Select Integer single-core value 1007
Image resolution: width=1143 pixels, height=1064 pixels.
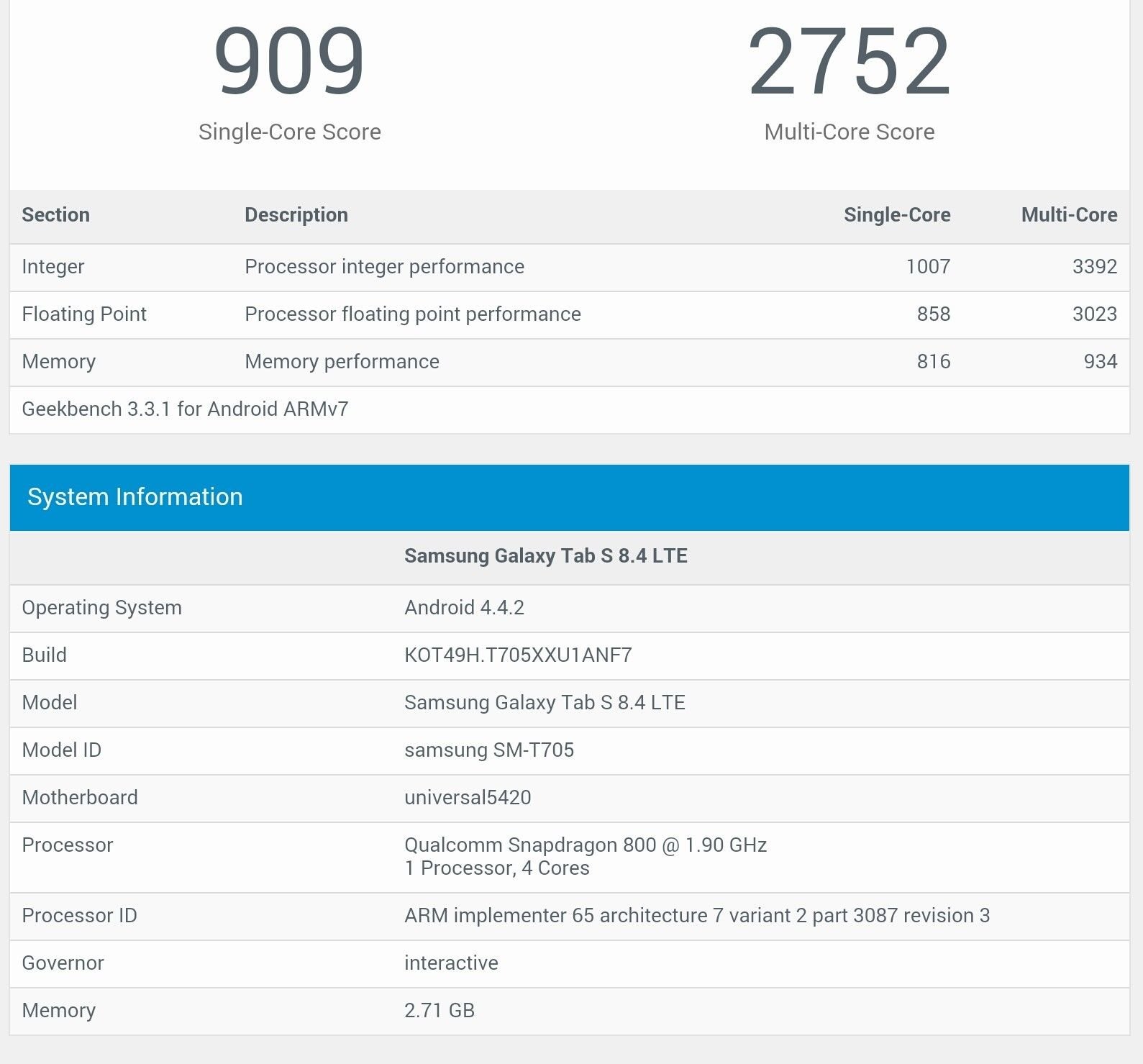(928, 267)
